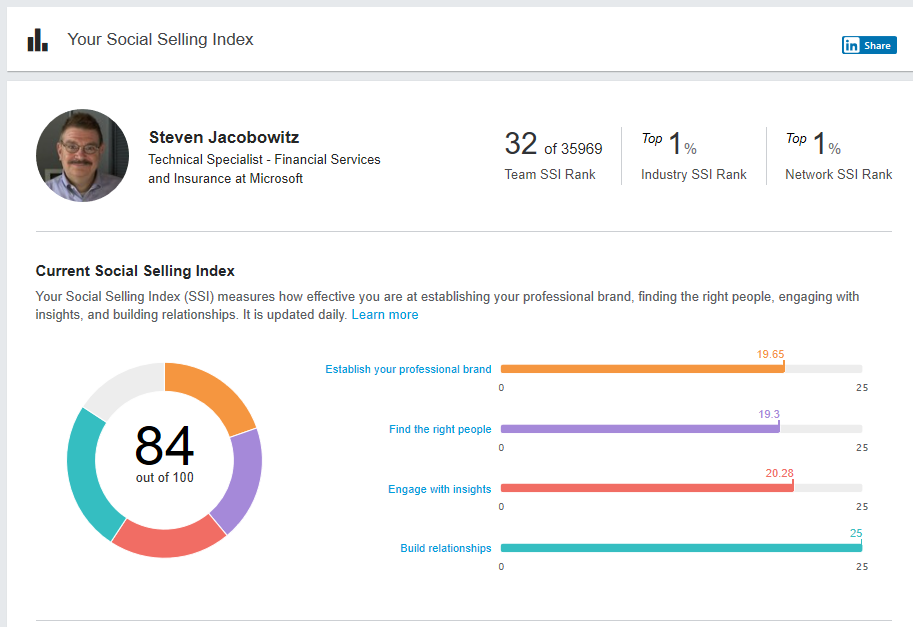
Task: Click the bar chart icon in header
Action: (37, 40)
